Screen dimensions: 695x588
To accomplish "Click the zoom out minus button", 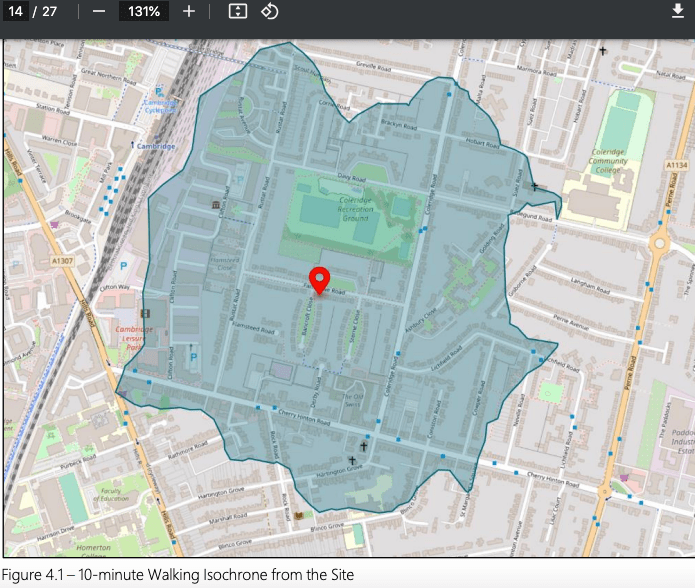I will coord(98,11).
